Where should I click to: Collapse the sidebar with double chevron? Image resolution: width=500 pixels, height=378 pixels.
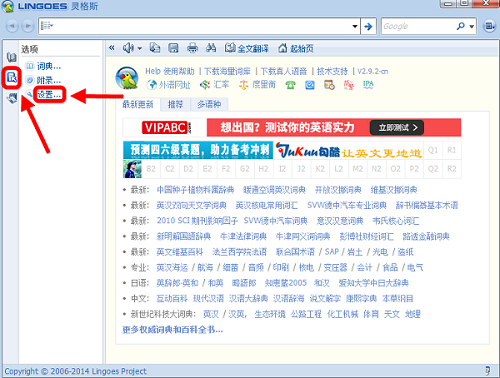point(112,48)
